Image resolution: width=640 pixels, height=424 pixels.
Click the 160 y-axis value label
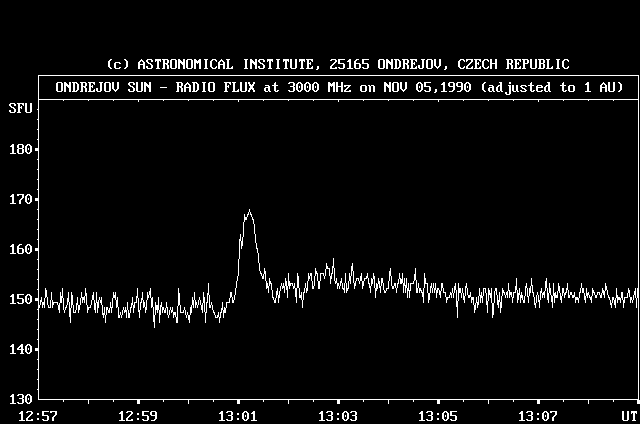[19, 250]
